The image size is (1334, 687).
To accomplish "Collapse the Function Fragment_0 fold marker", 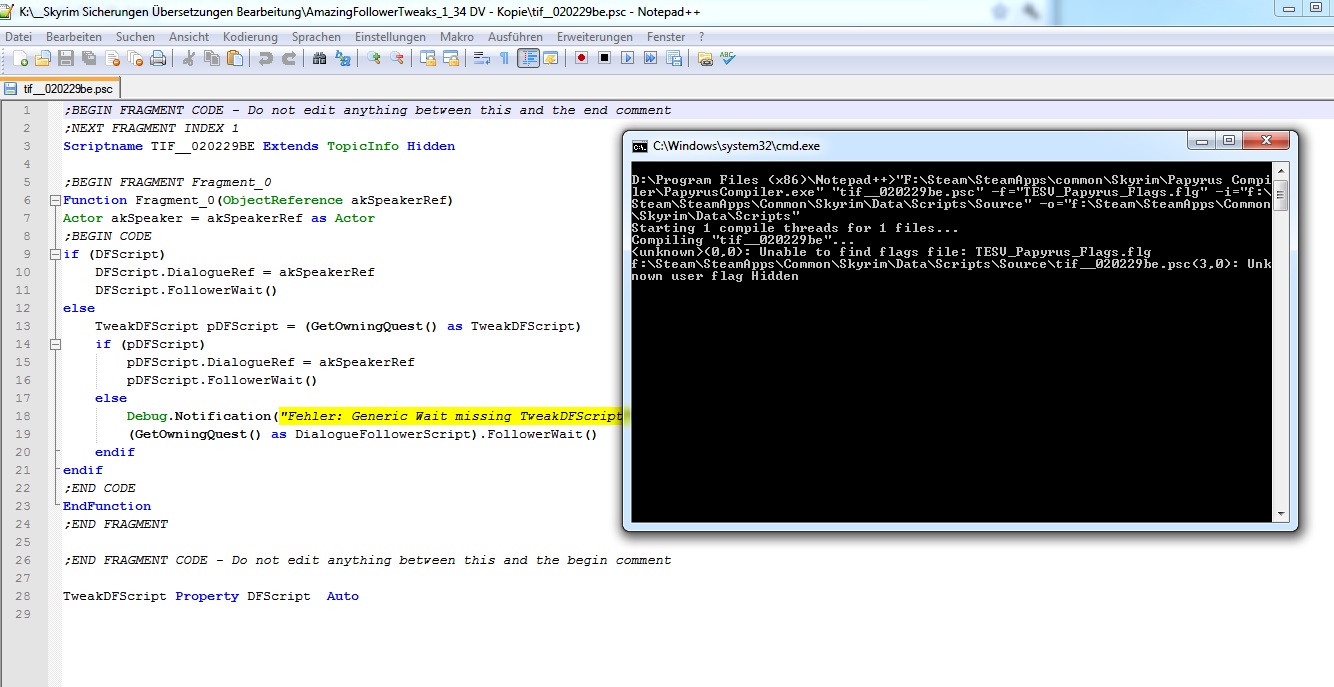I will click(54, 200).
